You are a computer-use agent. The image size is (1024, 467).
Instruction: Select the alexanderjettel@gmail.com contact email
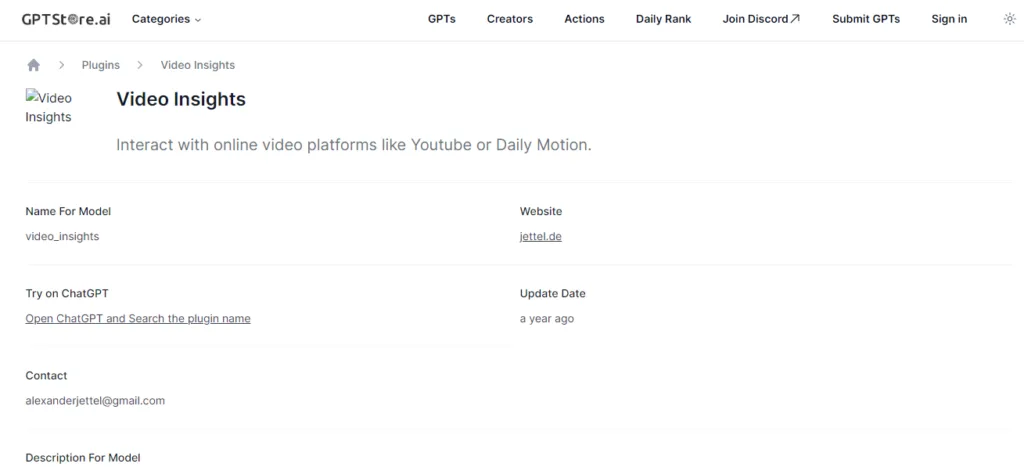coord(95,400)
